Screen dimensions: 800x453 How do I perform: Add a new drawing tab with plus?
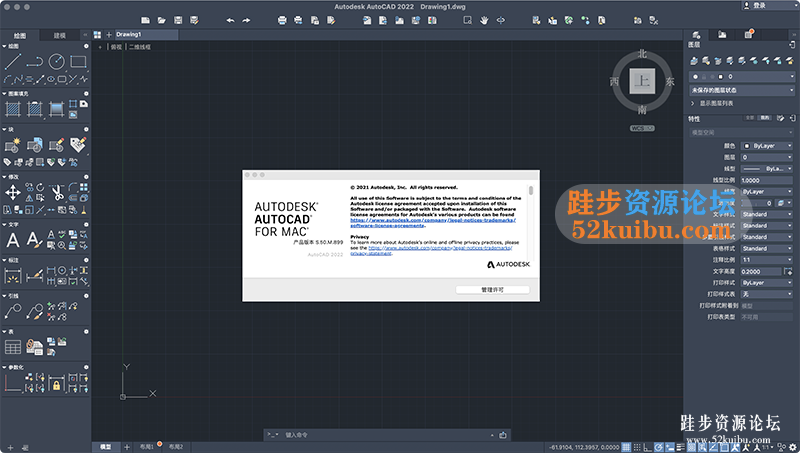[109, 35]
